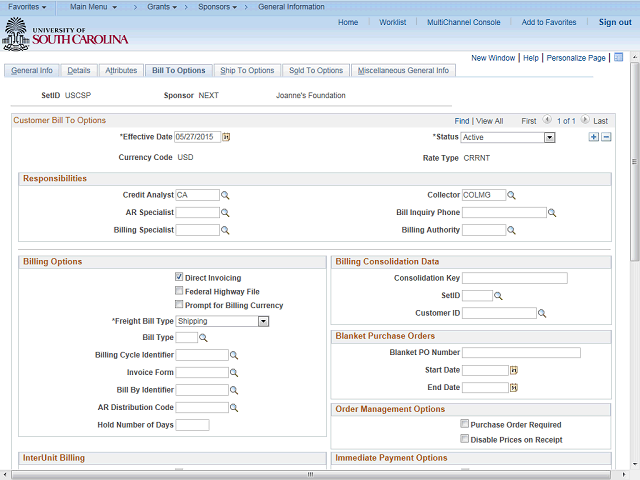Viewport: 640px width, 480px height.
Task: Open the Effective Date calendar picker
Action: click(x=226, y=137)
